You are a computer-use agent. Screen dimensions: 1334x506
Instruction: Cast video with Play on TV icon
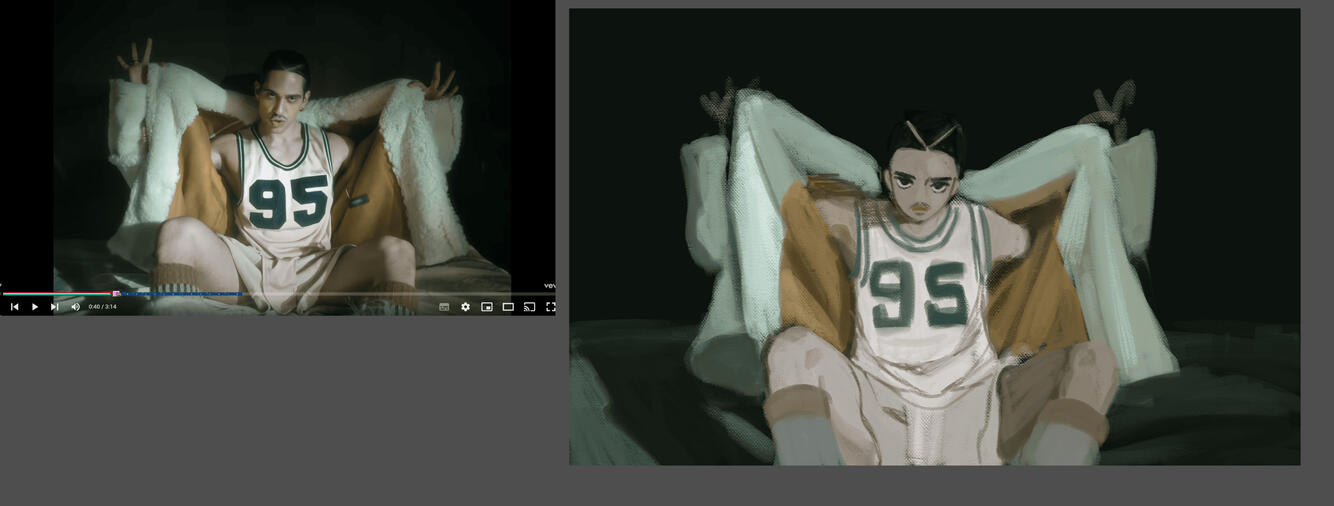(x=529, y=307)
